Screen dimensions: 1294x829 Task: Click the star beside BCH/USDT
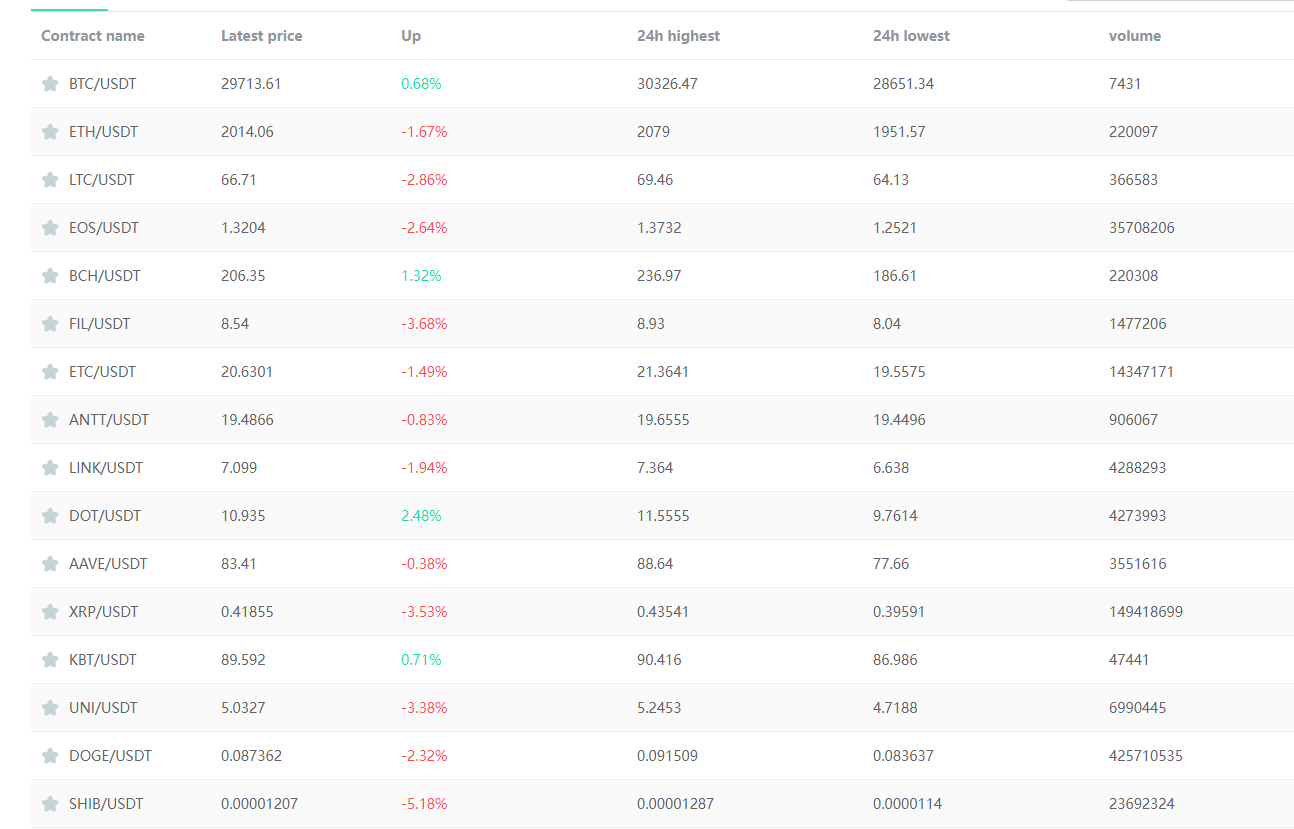(x=50, y=276)
